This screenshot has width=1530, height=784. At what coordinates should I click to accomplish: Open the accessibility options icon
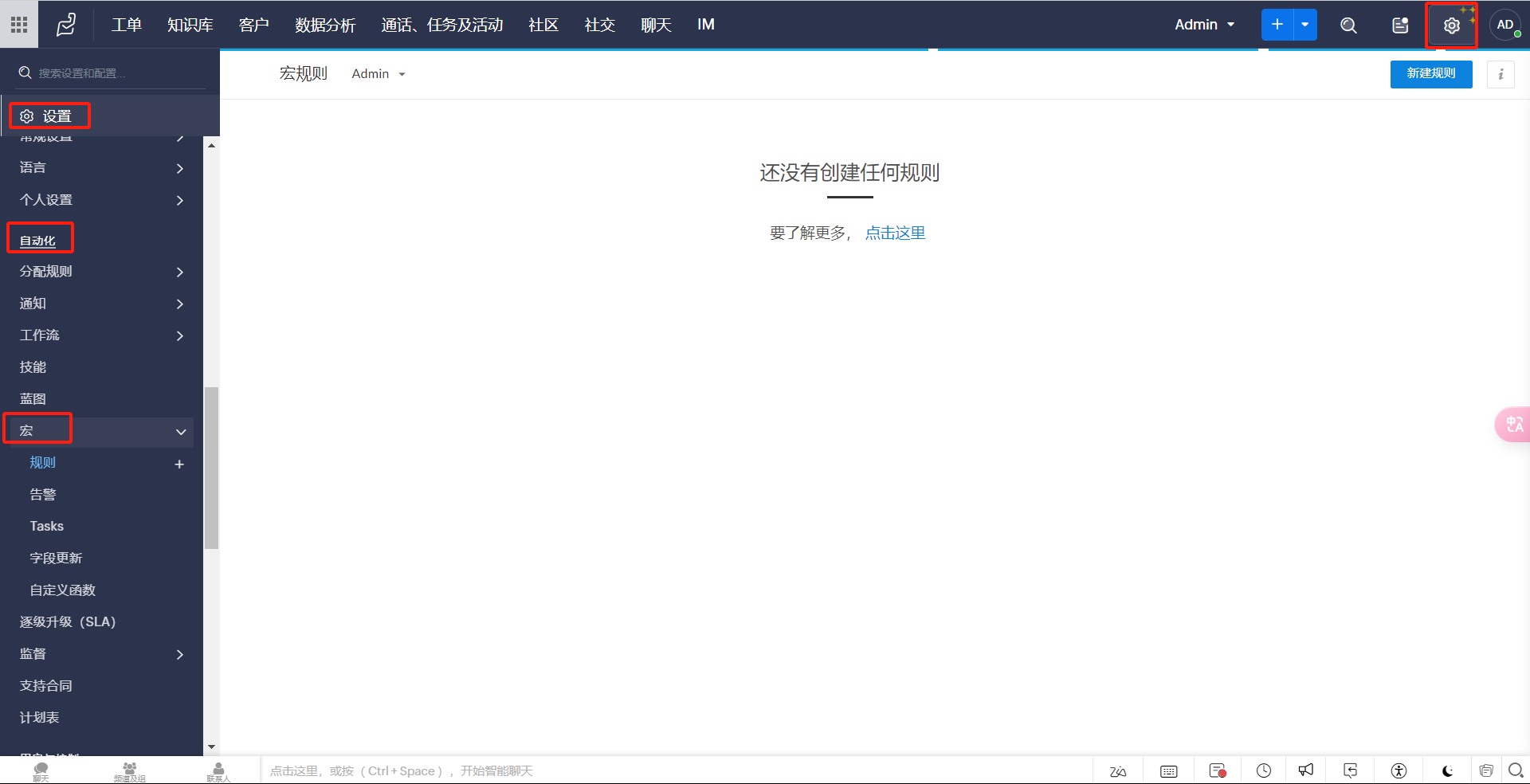[1399, 770]
